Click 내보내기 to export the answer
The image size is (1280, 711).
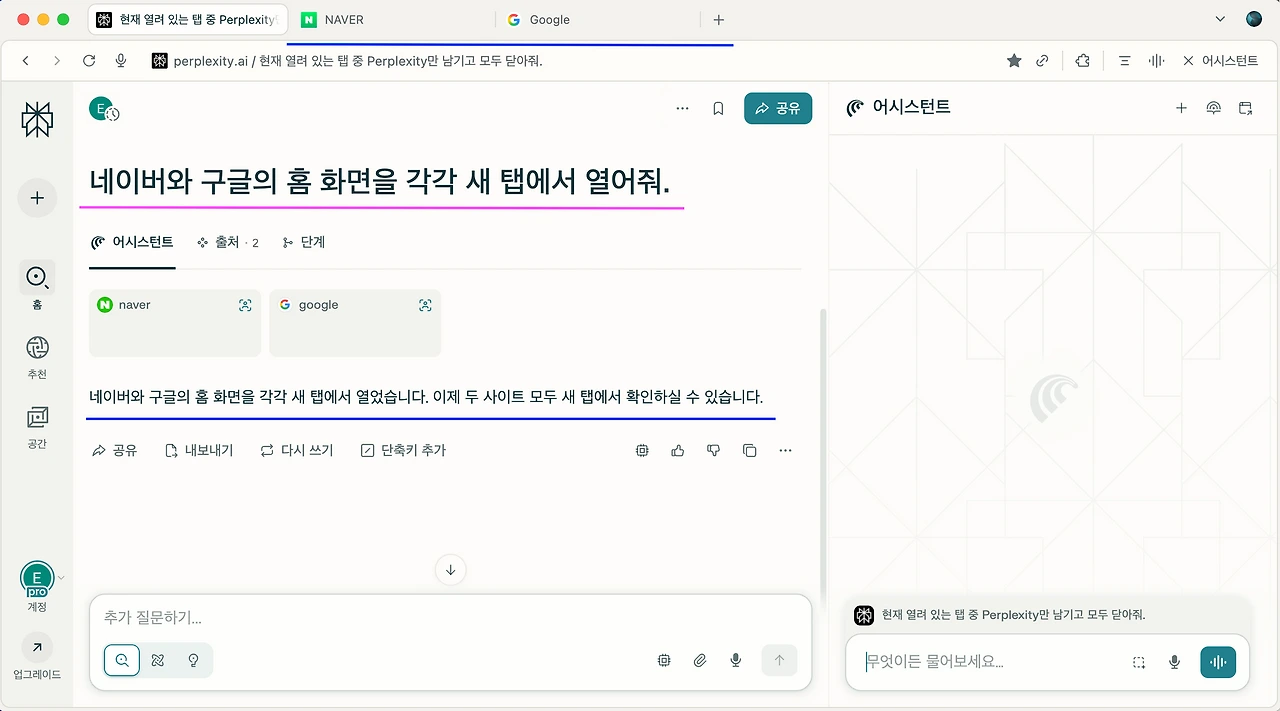[198, 450]
